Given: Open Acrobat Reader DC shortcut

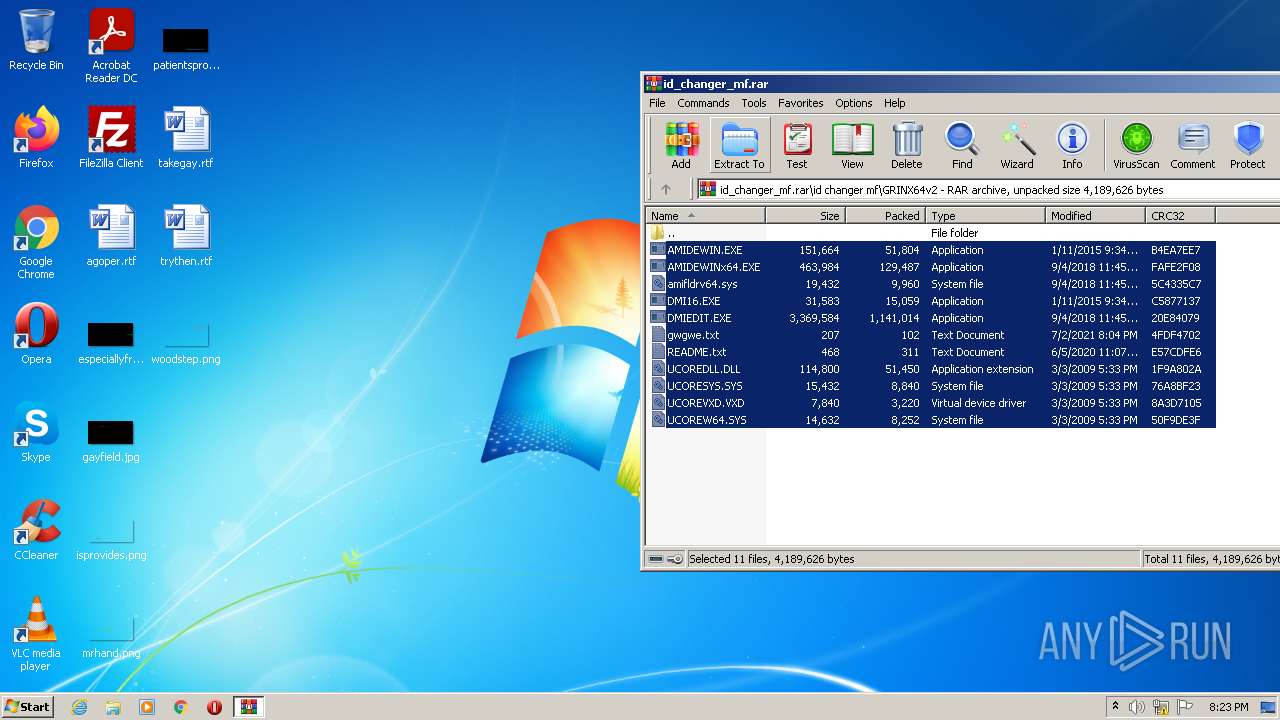Looking at the screenshot, I should coord(111,46).
